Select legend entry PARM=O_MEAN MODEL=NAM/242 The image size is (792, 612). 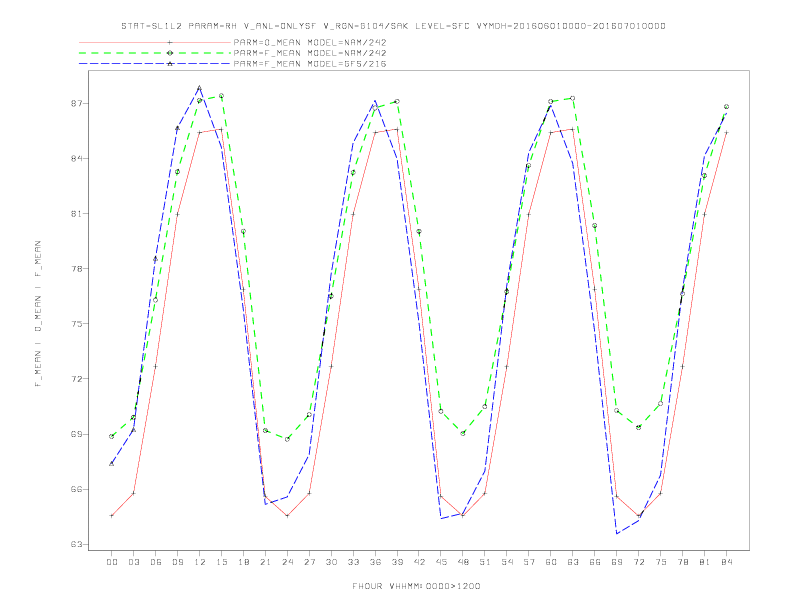310,42
